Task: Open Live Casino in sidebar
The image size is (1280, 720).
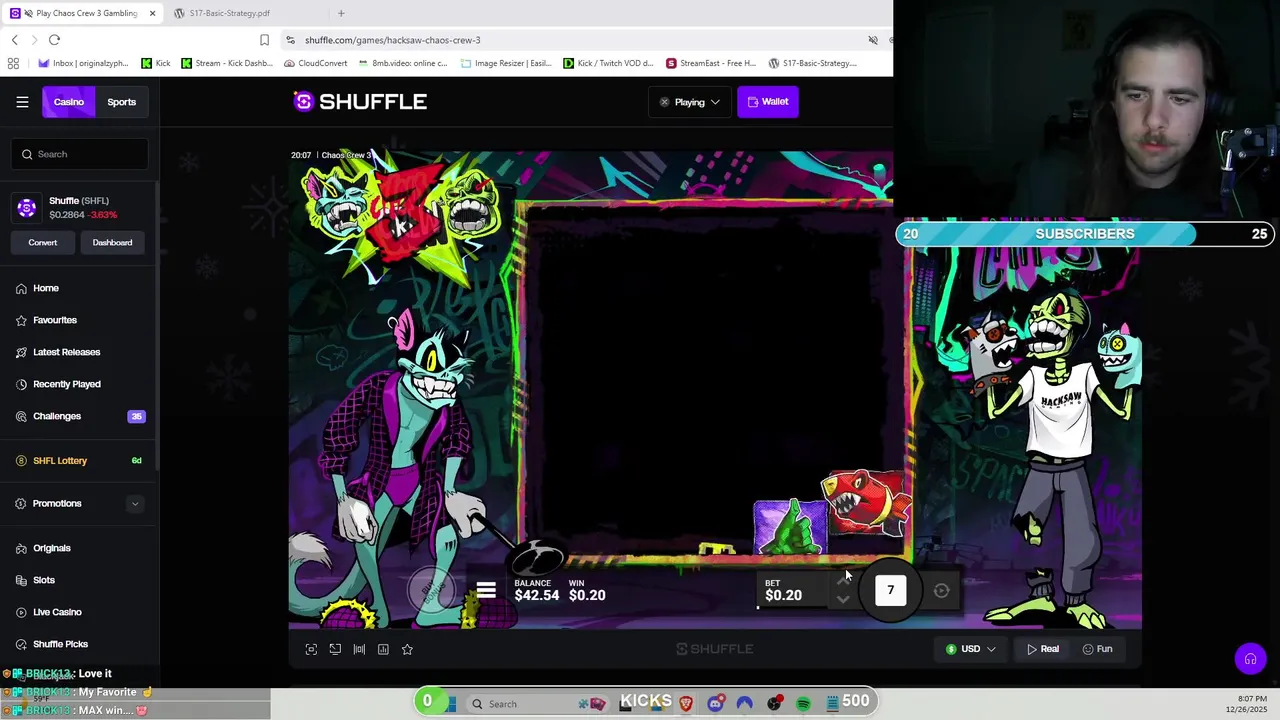Action: pos(57,612)
